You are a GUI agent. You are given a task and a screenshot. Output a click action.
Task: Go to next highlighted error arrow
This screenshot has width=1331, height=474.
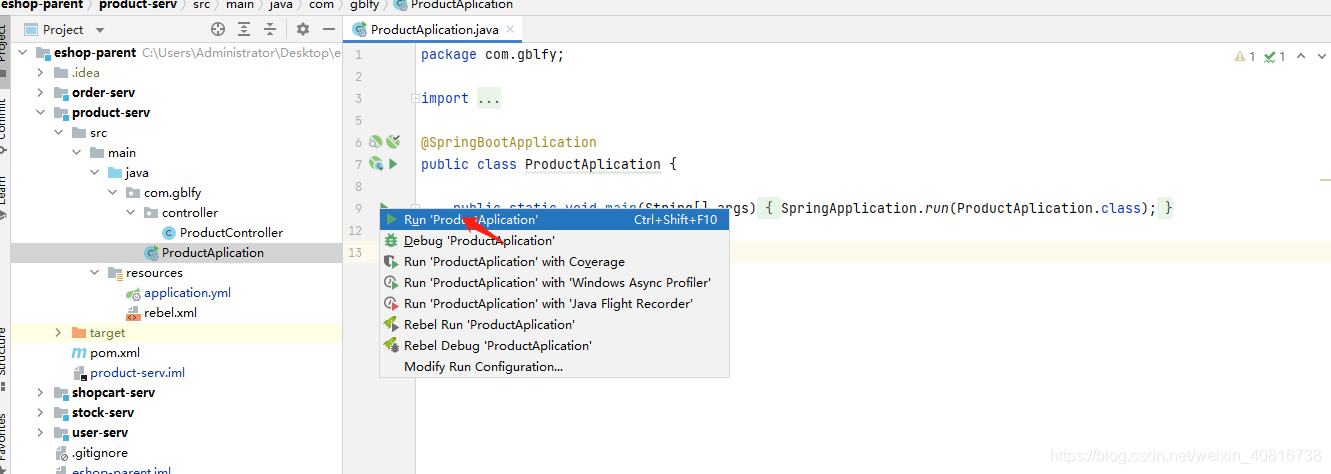1321,56
